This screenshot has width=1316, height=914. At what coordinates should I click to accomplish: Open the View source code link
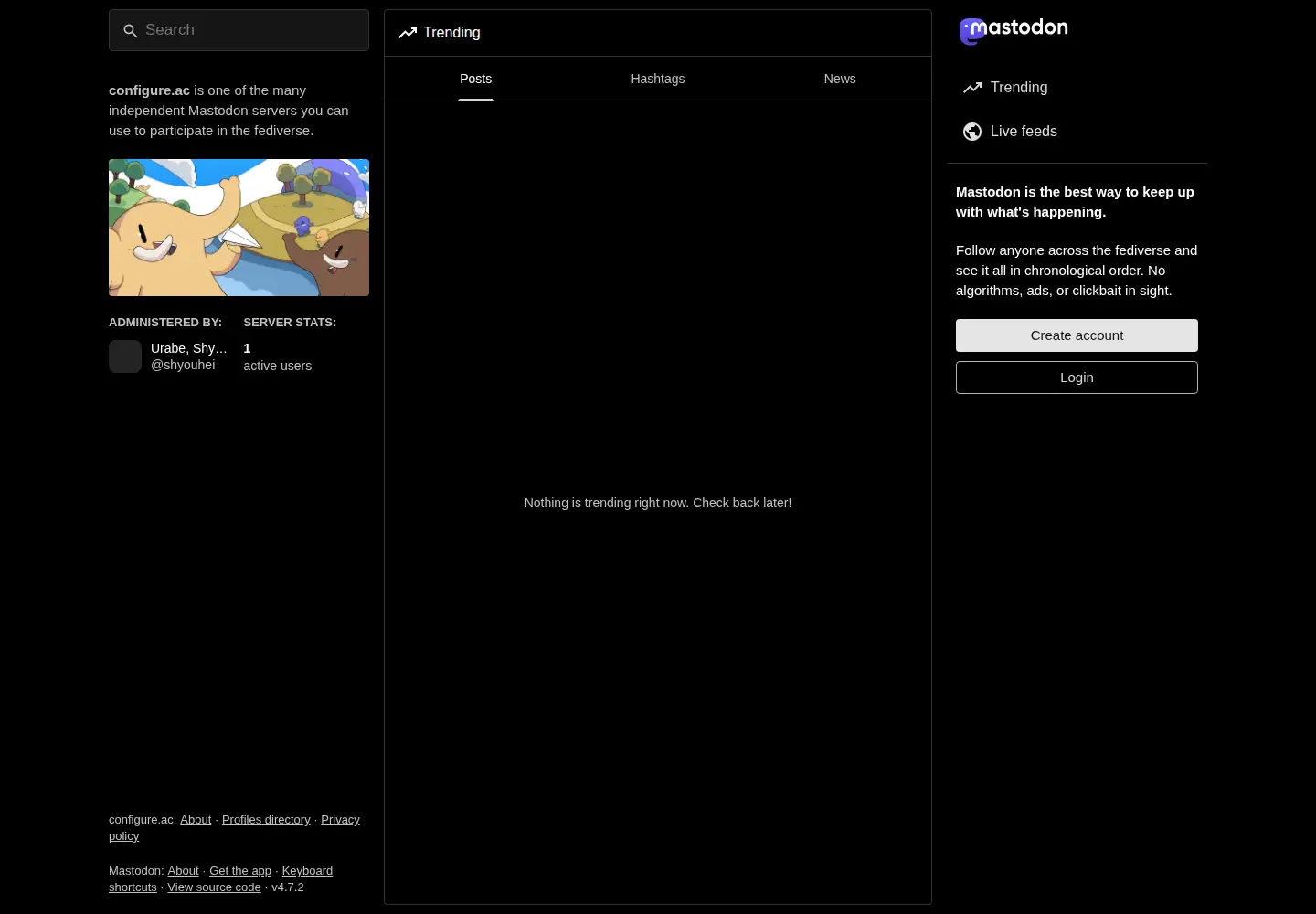[x=214, y=887]
